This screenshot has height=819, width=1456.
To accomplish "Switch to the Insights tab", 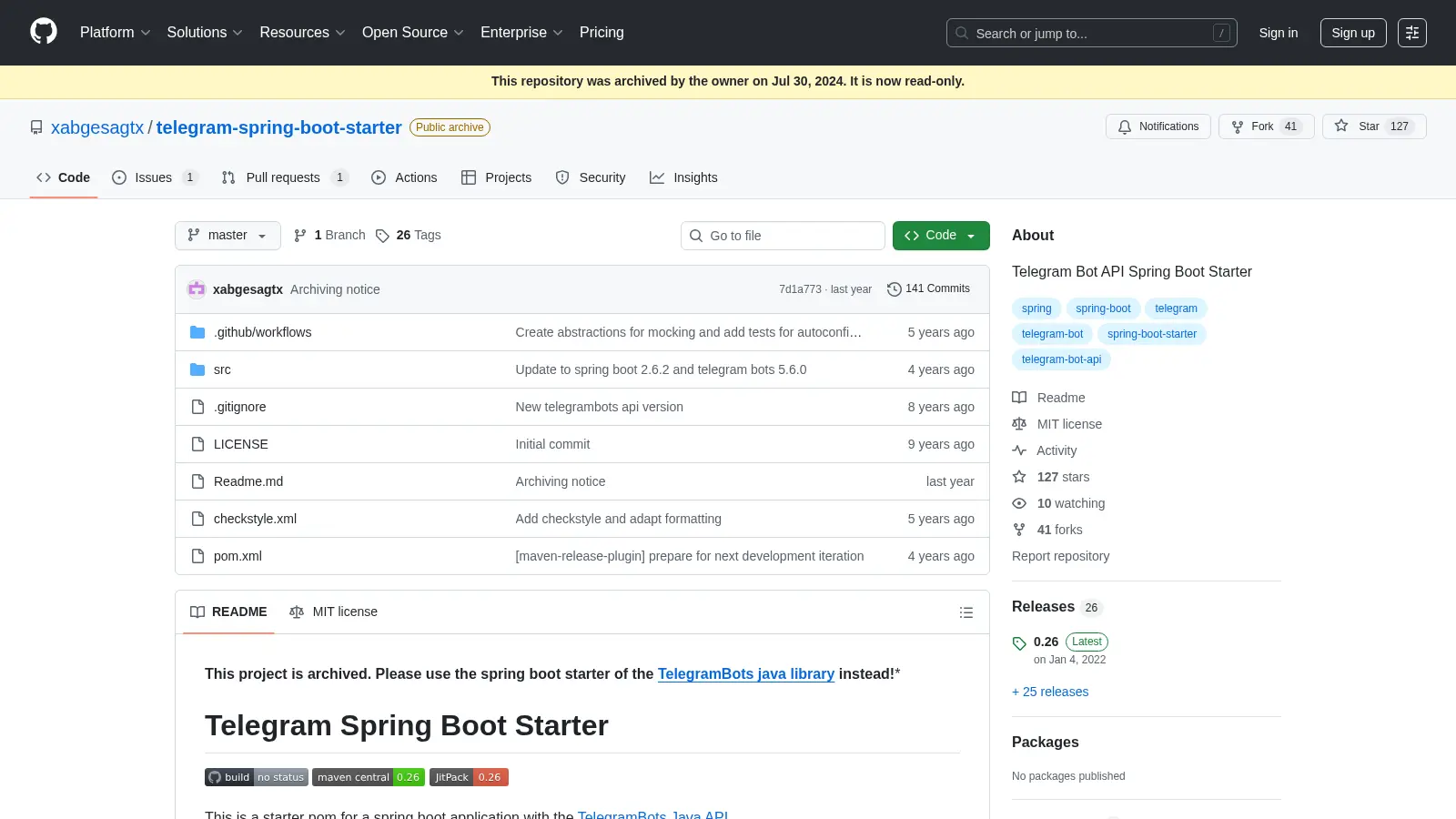I will [683, 177].
